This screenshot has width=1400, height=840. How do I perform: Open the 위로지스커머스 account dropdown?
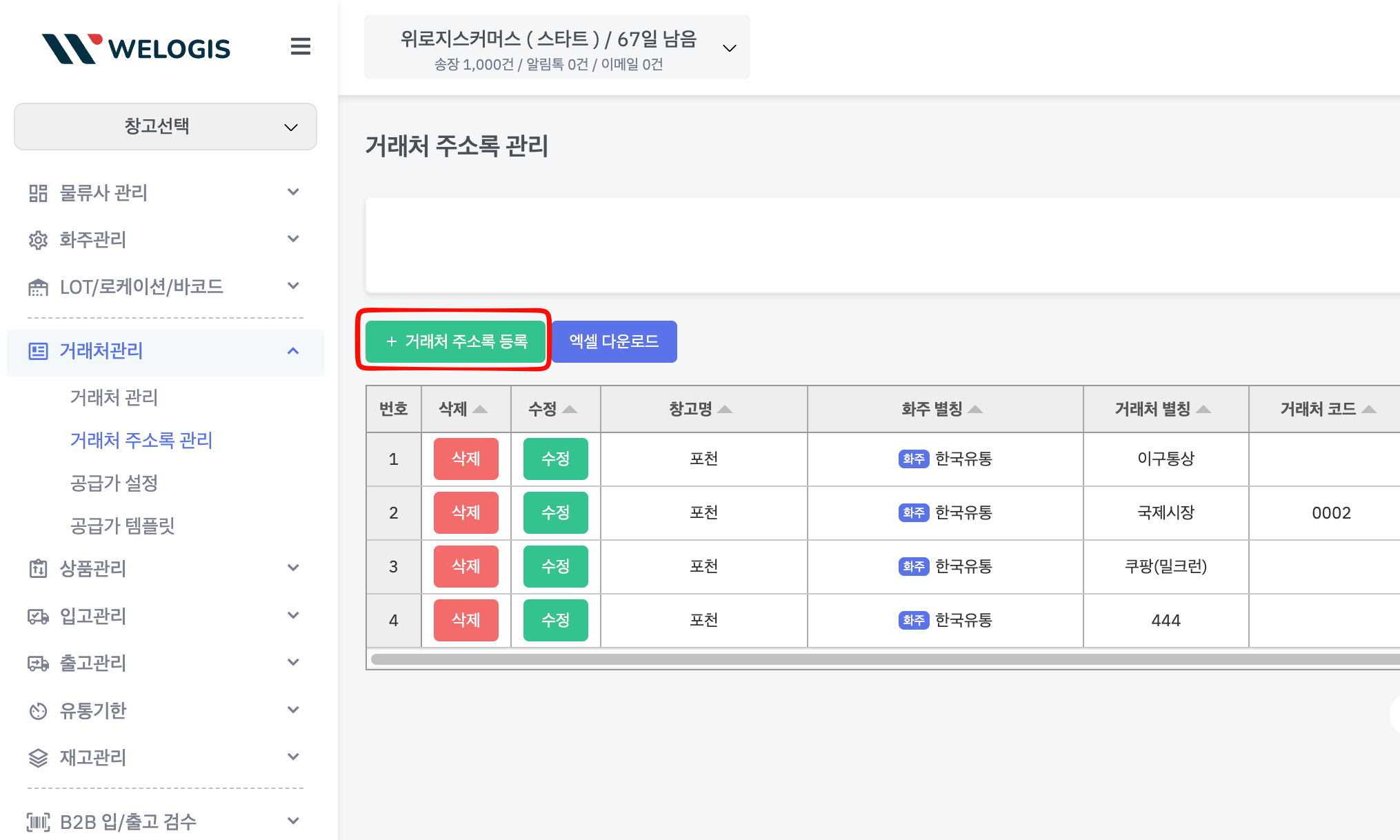point(557,47)
